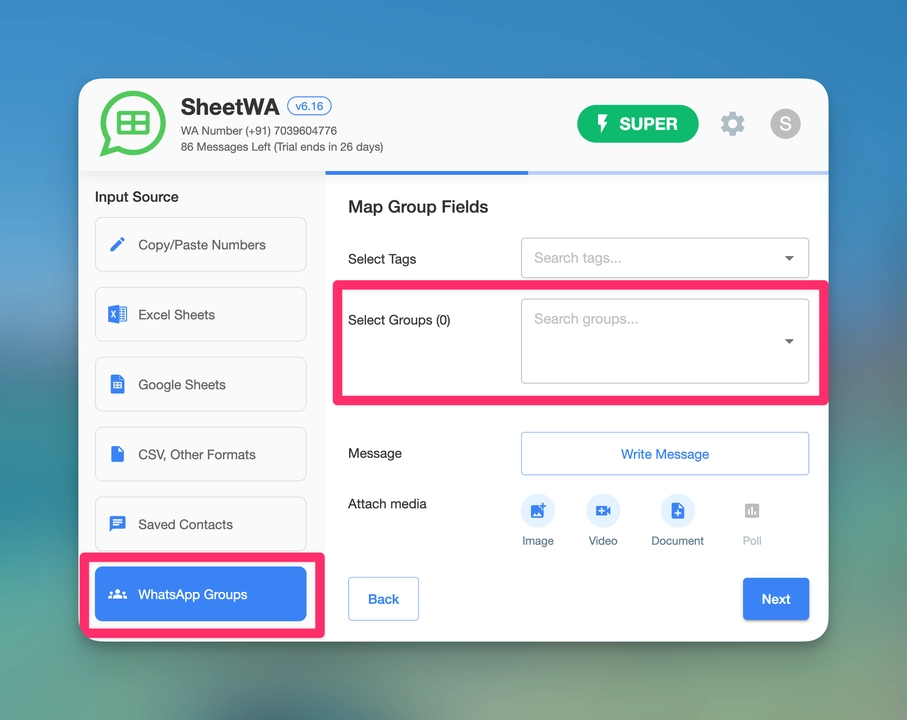This screenshot has height=720, width=907.
Task: Click the Select Groups (0) label
Action: coord(399,320)
